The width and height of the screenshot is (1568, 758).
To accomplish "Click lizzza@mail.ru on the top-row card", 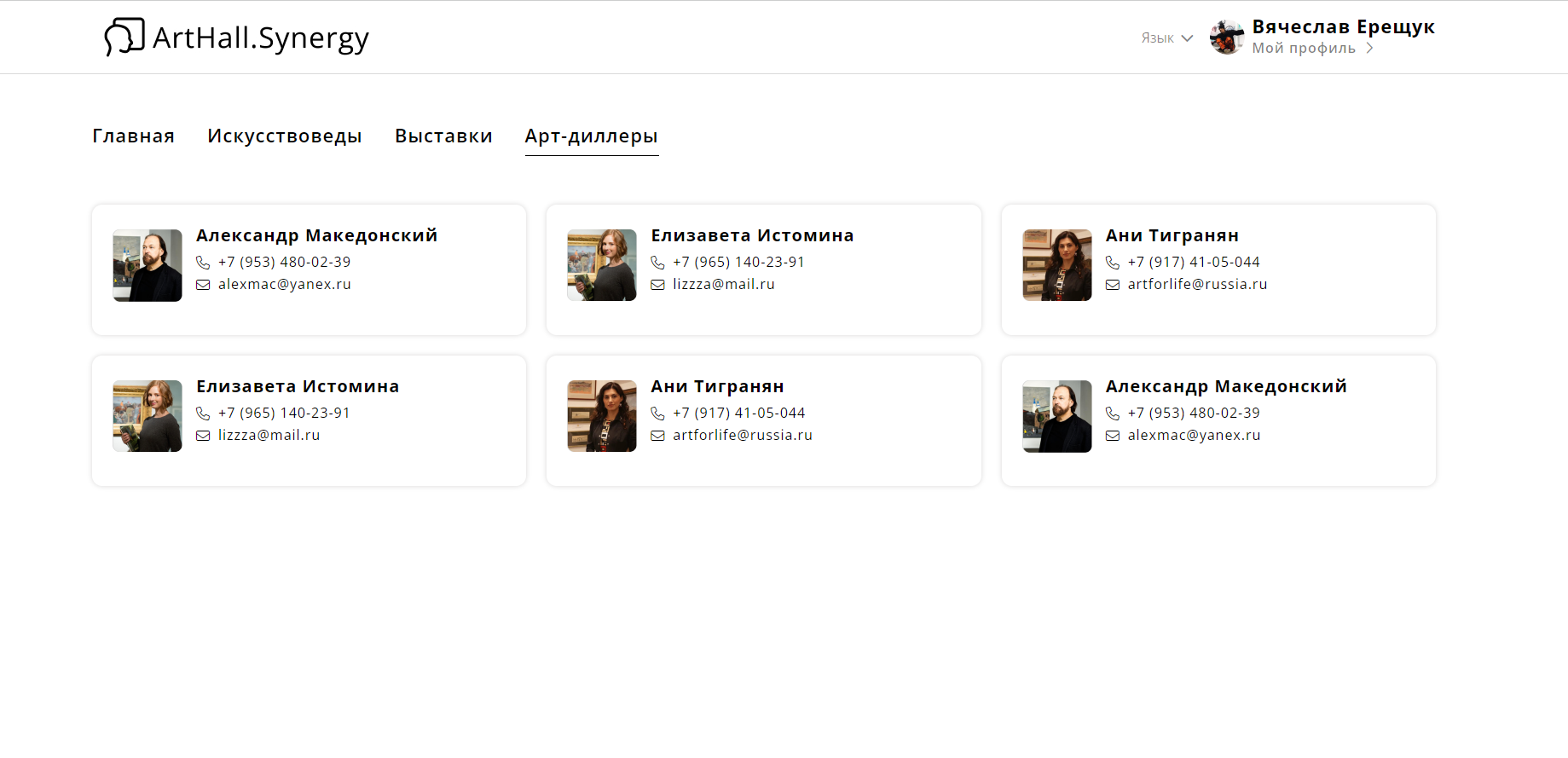I will click(x=724, y=284).
